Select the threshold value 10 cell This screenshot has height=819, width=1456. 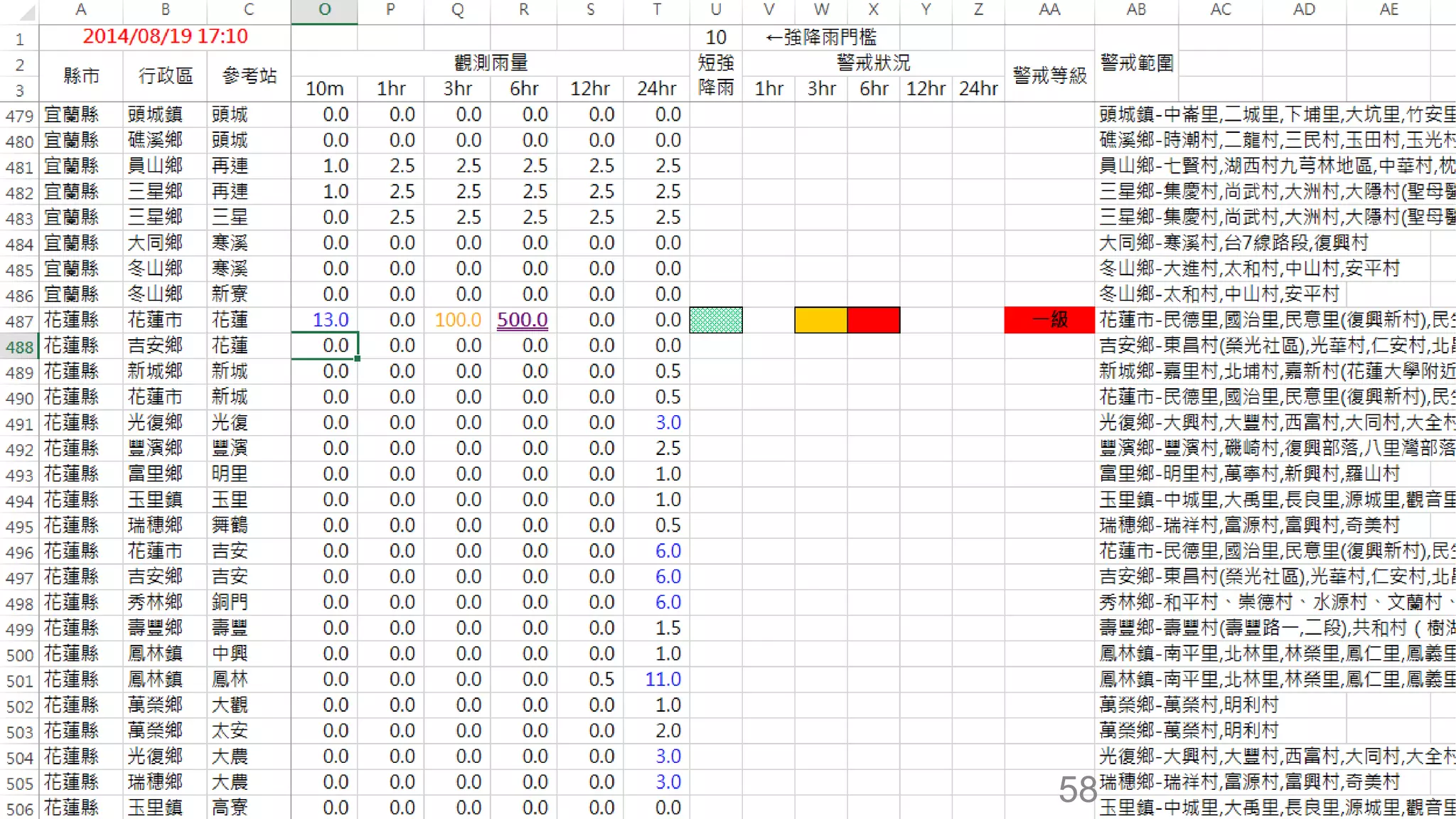click(716, 37)
